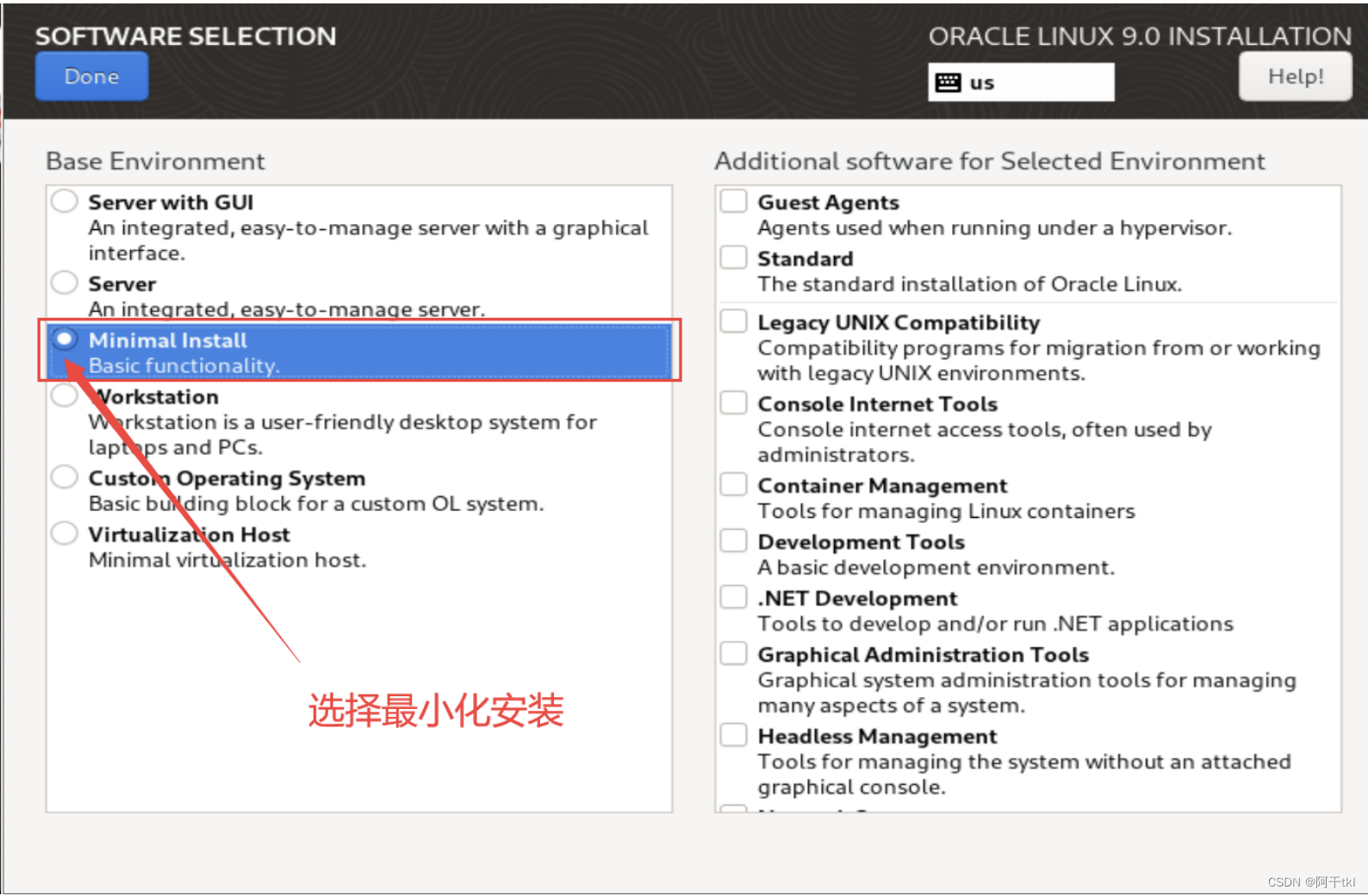Select the Minimal Install radio button
Screen dimensions: 1368x896
(65, 339)
